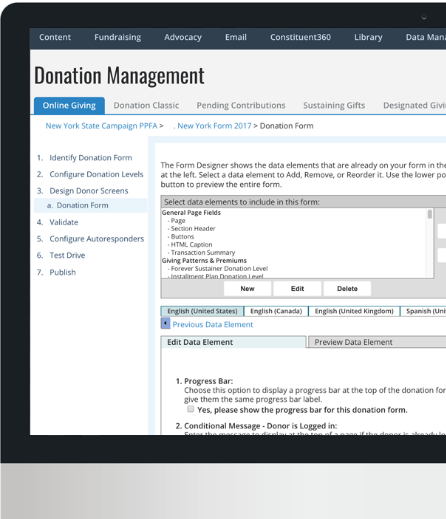Click the New button
The image size is (446, 519).
point(247,289)
